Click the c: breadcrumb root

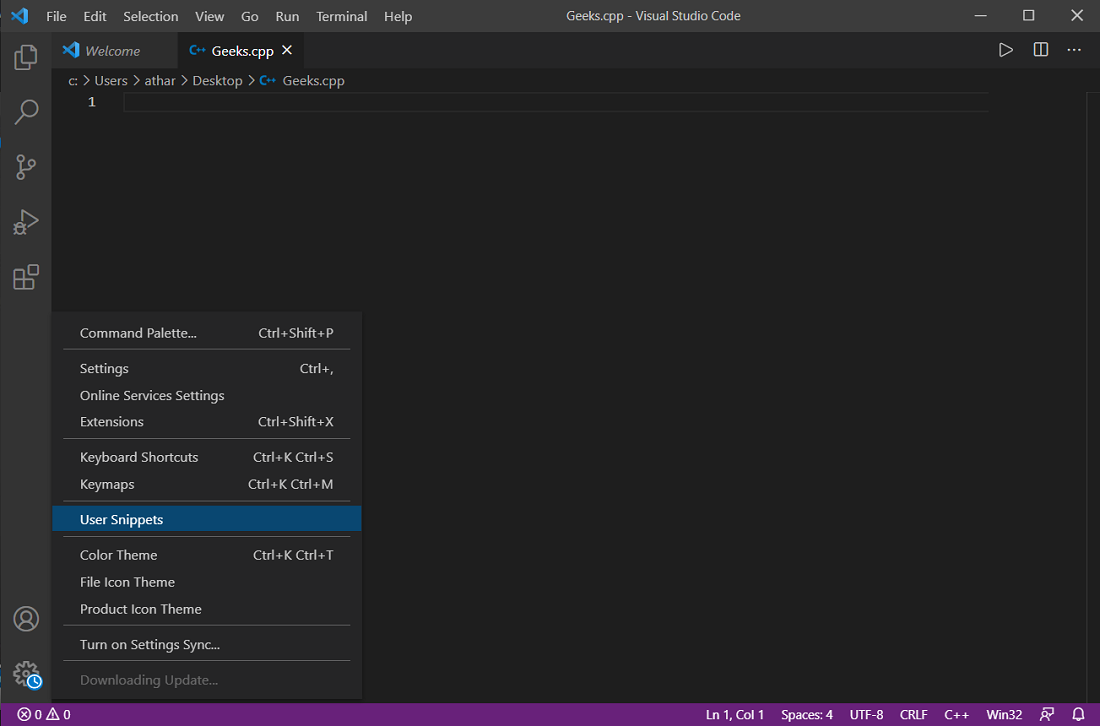(x=73, y=81)
